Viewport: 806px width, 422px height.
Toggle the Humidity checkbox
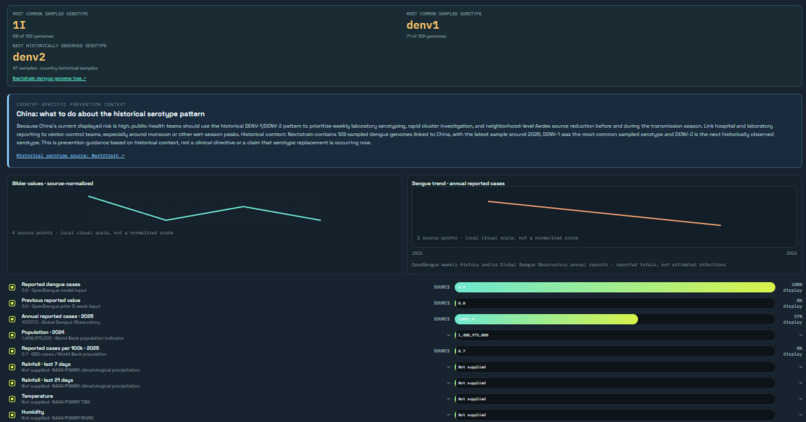pyautogui.click(x=12, y=415)
